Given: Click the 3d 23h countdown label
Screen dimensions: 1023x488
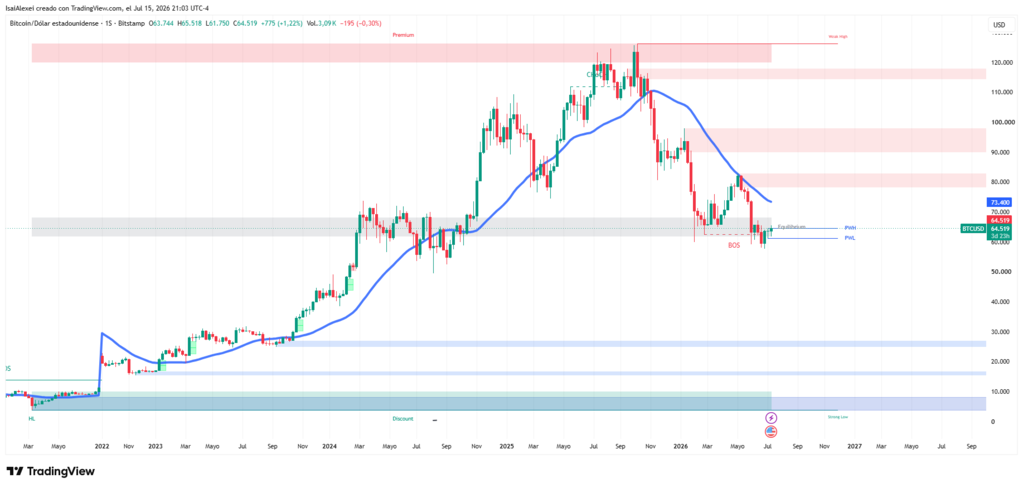Looking at the screenshot, I should pos(1000,236).
